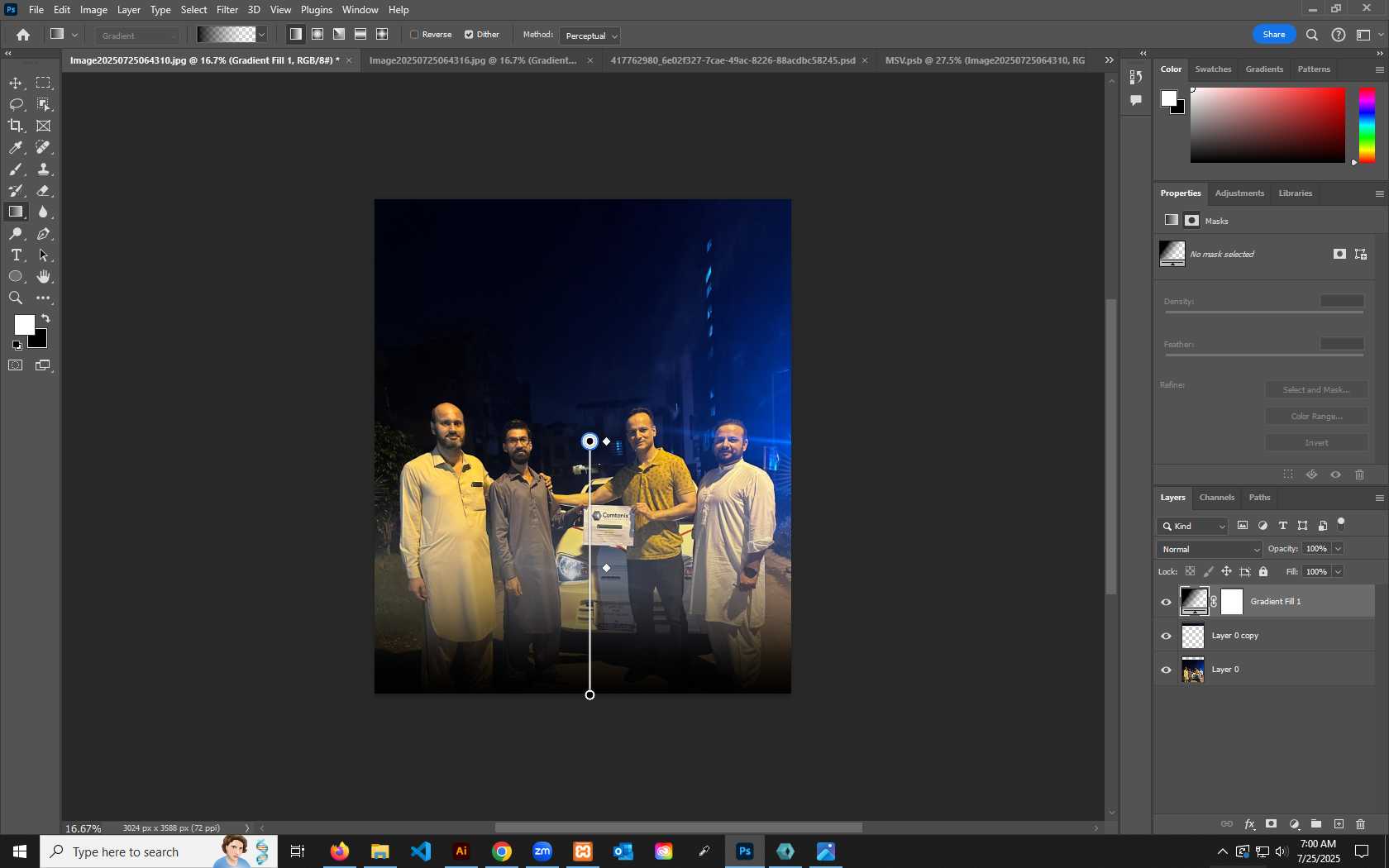1389x868 pixels.
Task: Open the Image menu
Action: click(93, 10)
